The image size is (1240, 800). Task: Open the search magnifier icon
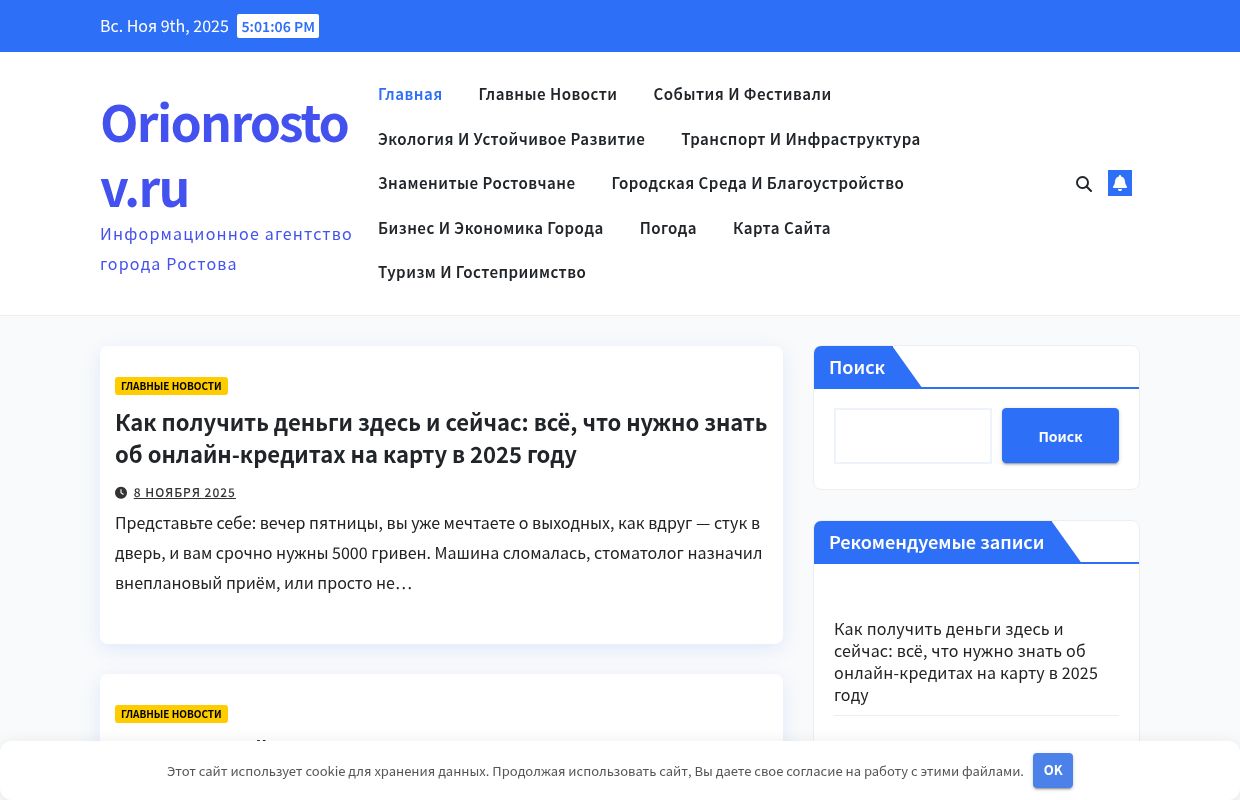(x=1084, y=183)
